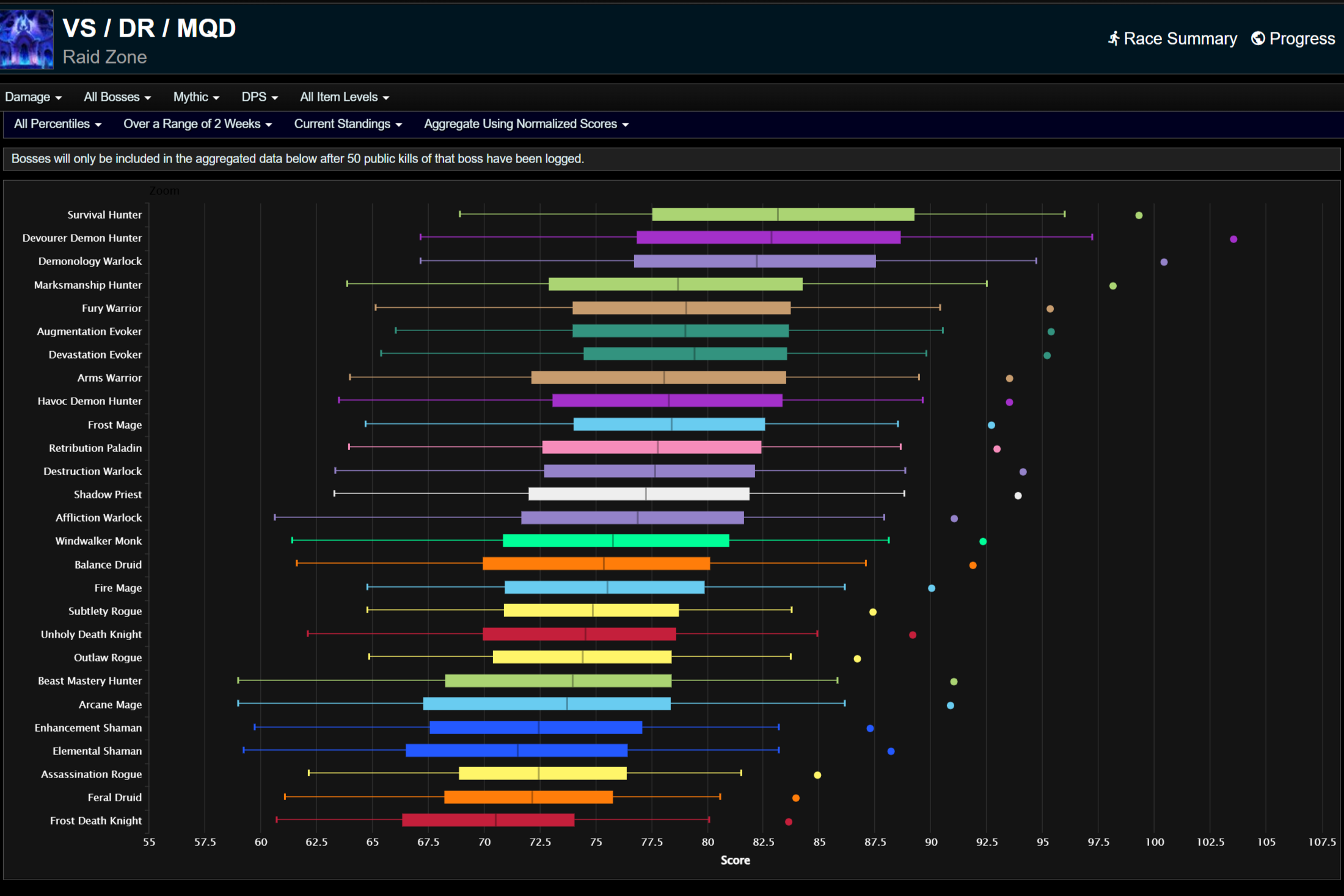Expand the Current Standings dropdown

tap(348, 124)
